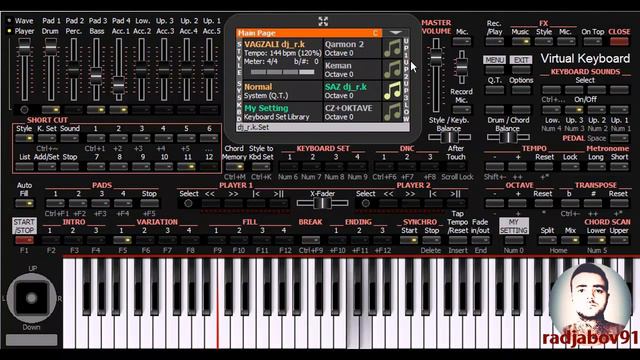This screenshot has height=360, width=640.
Task: Select Keyboard Set 1 button
Action: tap(289, 166)
